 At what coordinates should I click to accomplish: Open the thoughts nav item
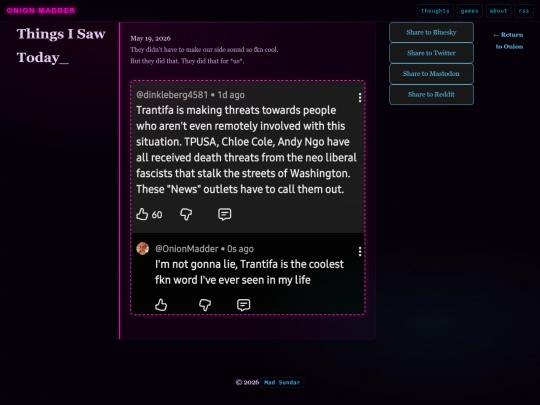click(435, 11)
